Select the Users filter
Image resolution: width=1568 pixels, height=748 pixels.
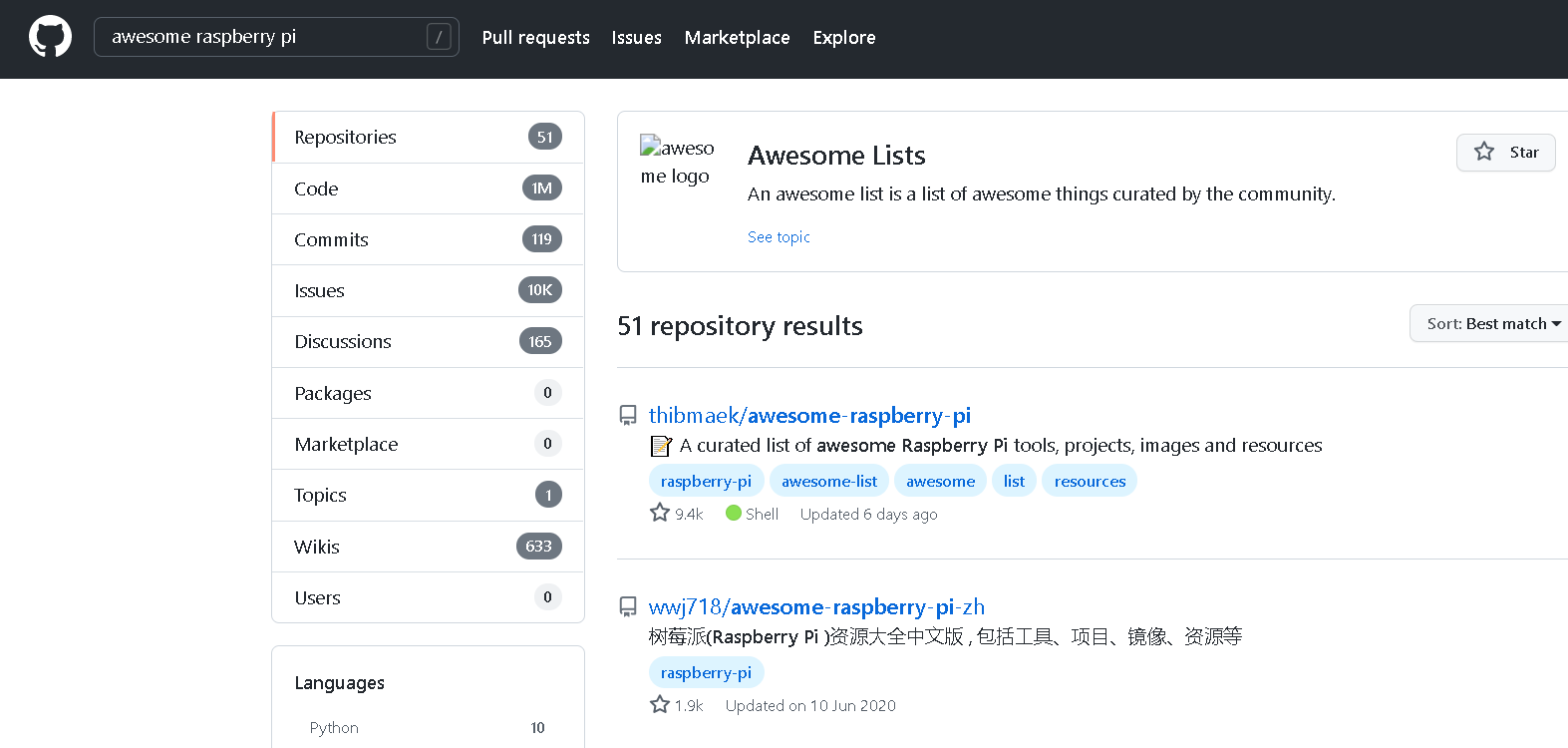(428, 597)
